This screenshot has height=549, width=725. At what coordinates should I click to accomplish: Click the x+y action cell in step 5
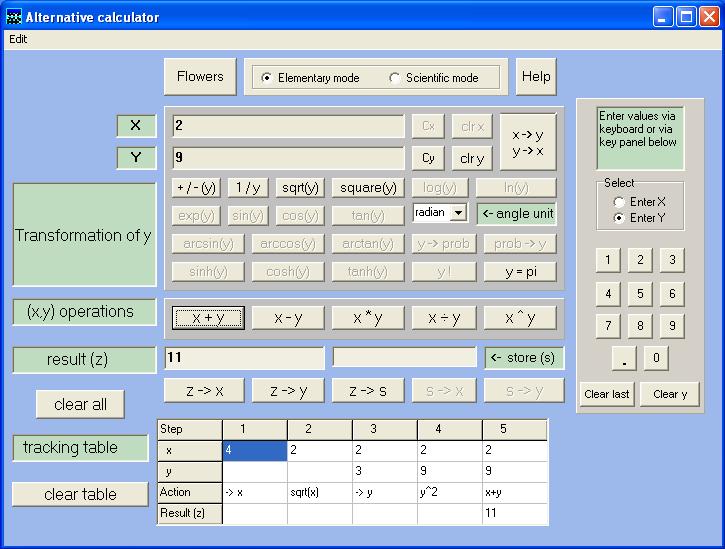515,493
